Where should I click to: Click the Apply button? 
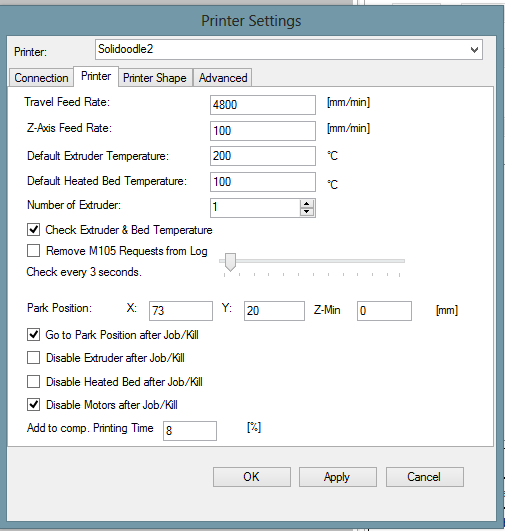[x=338, y=477]
